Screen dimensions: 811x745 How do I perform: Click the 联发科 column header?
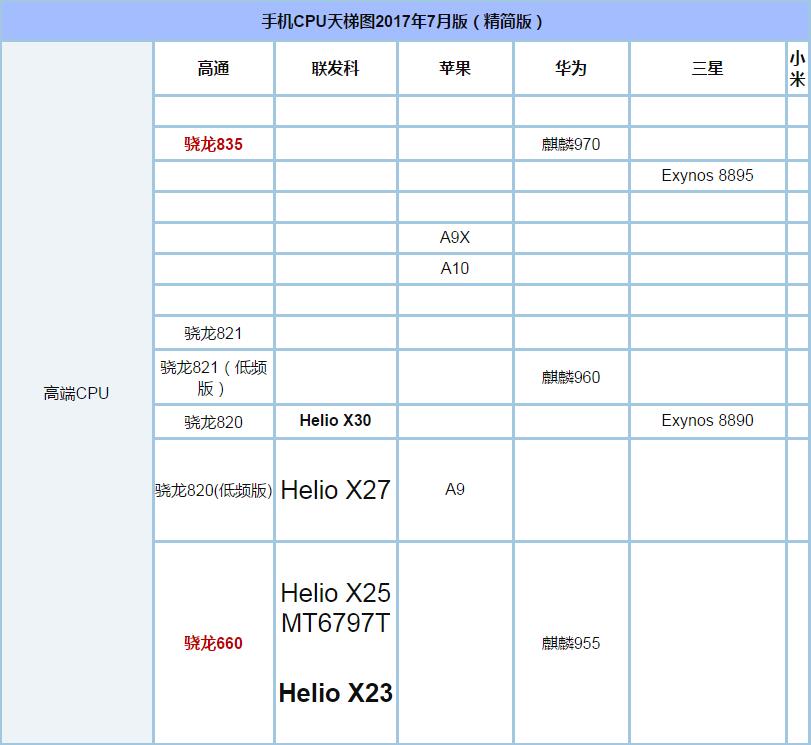(336, 67)
